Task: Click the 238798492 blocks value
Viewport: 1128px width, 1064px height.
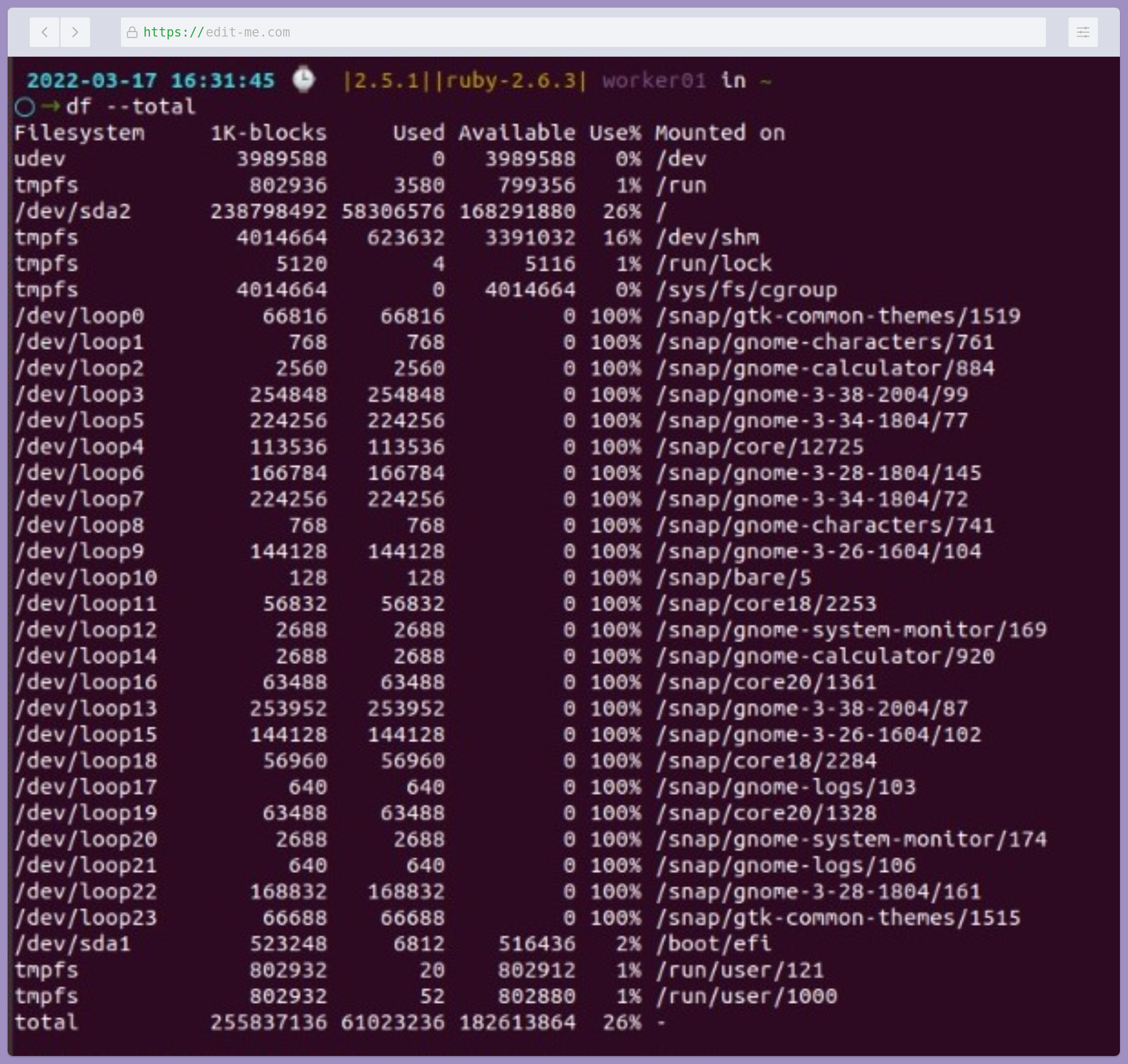Action: pyautogui.click(x=269, y=211)
